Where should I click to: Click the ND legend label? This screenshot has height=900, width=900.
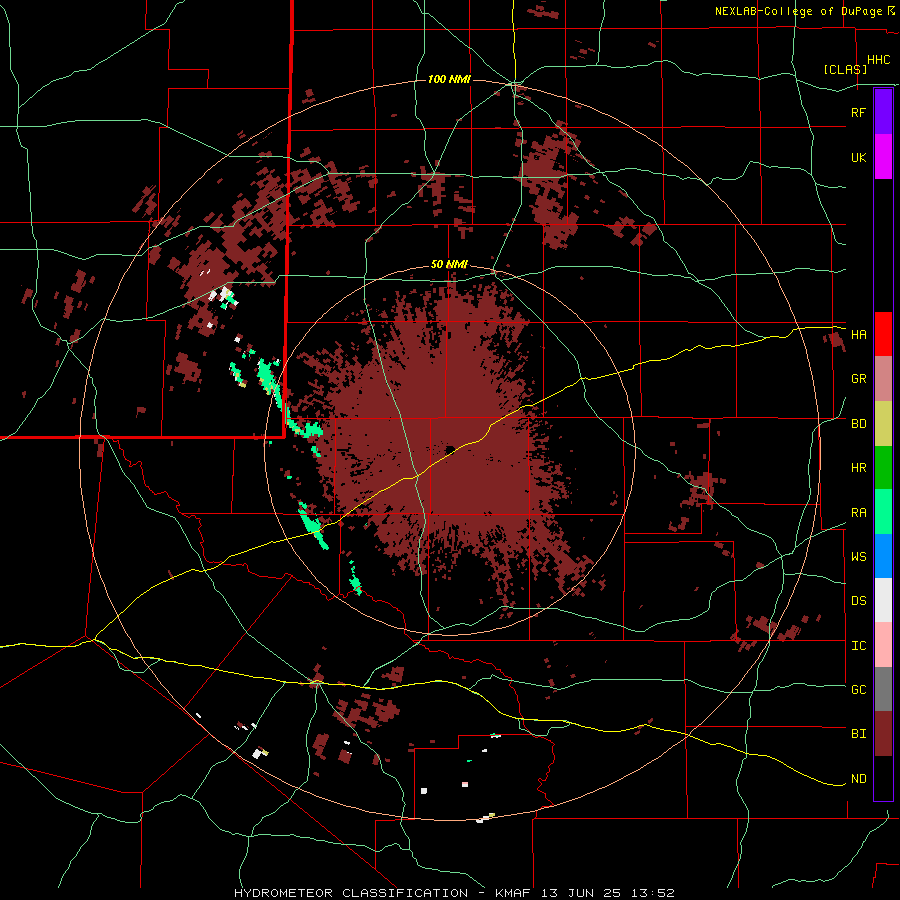click(858, 779)
